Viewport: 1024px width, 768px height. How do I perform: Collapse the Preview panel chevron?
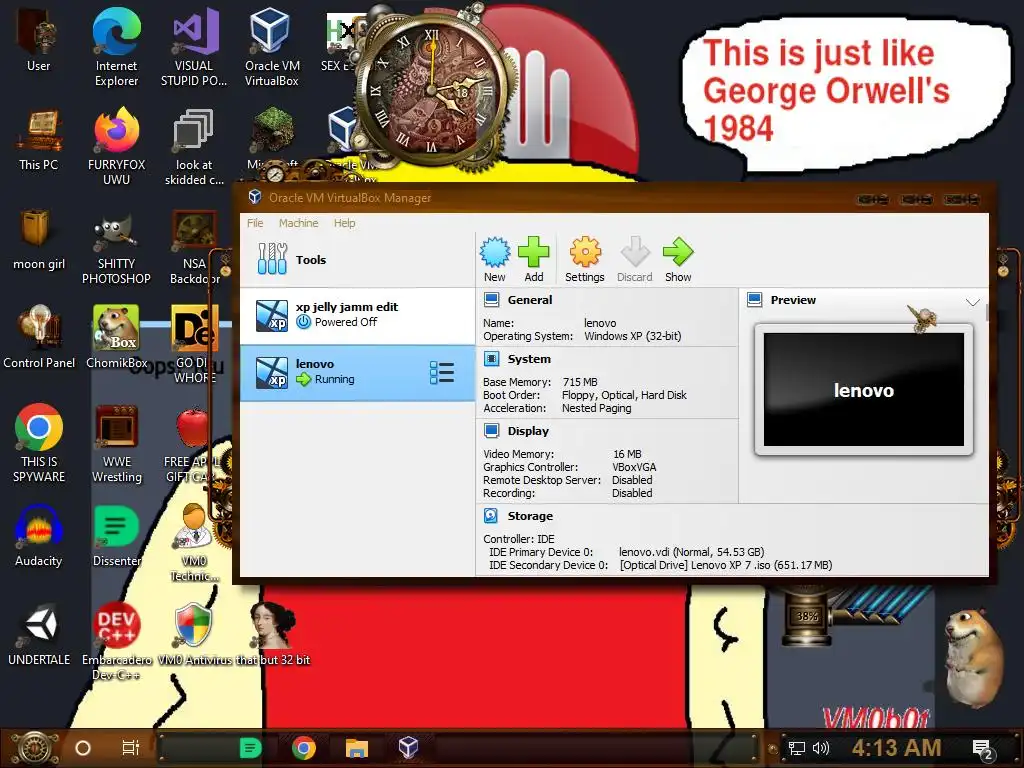(972, 301)
